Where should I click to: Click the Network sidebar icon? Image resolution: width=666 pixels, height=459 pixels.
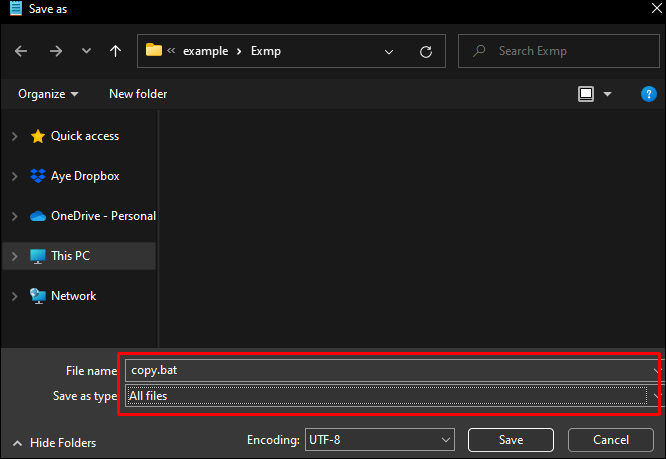pos(38,296)
